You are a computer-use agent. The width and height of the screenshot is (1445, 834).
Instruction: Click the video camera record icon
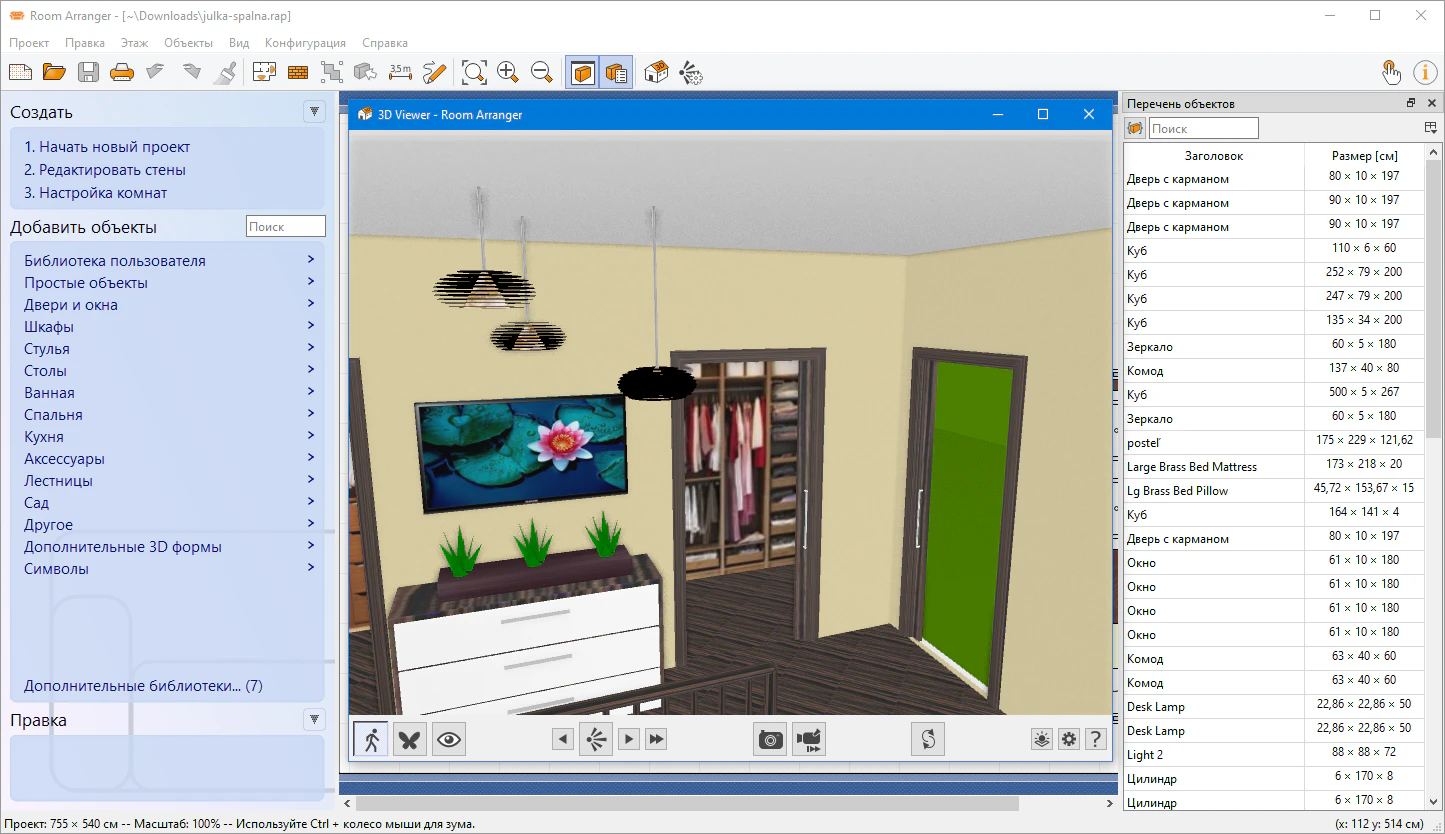[x=809, y=739]
